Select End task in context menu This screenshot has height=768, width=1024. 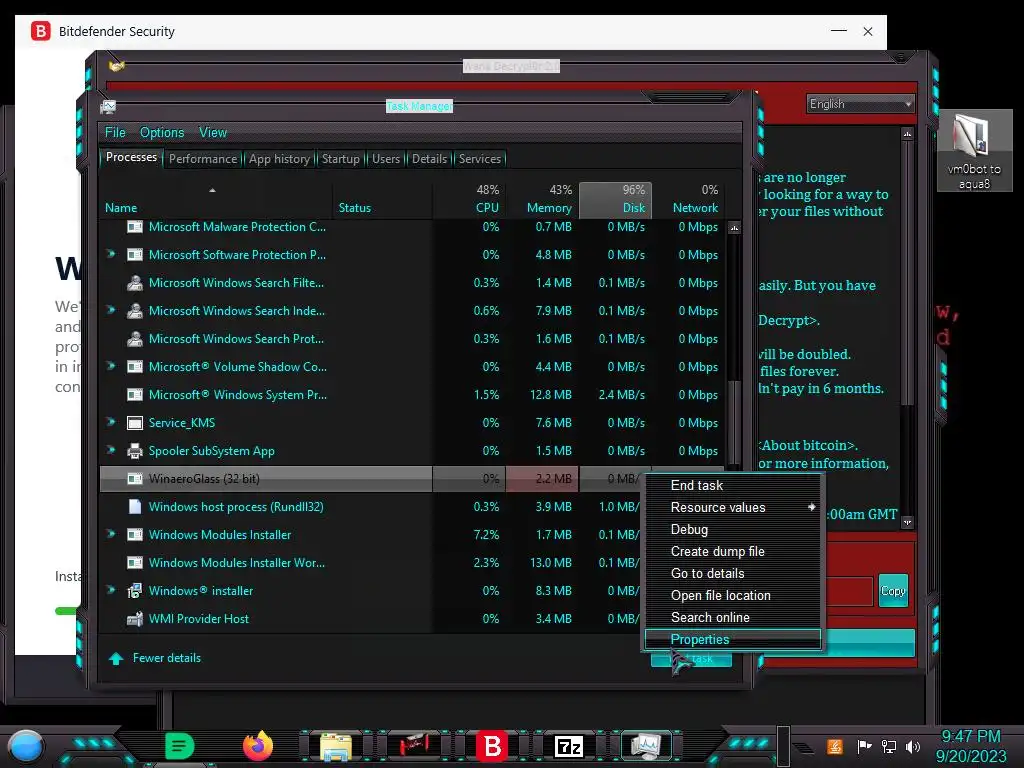pyautogui.click(x=733, y=485)
